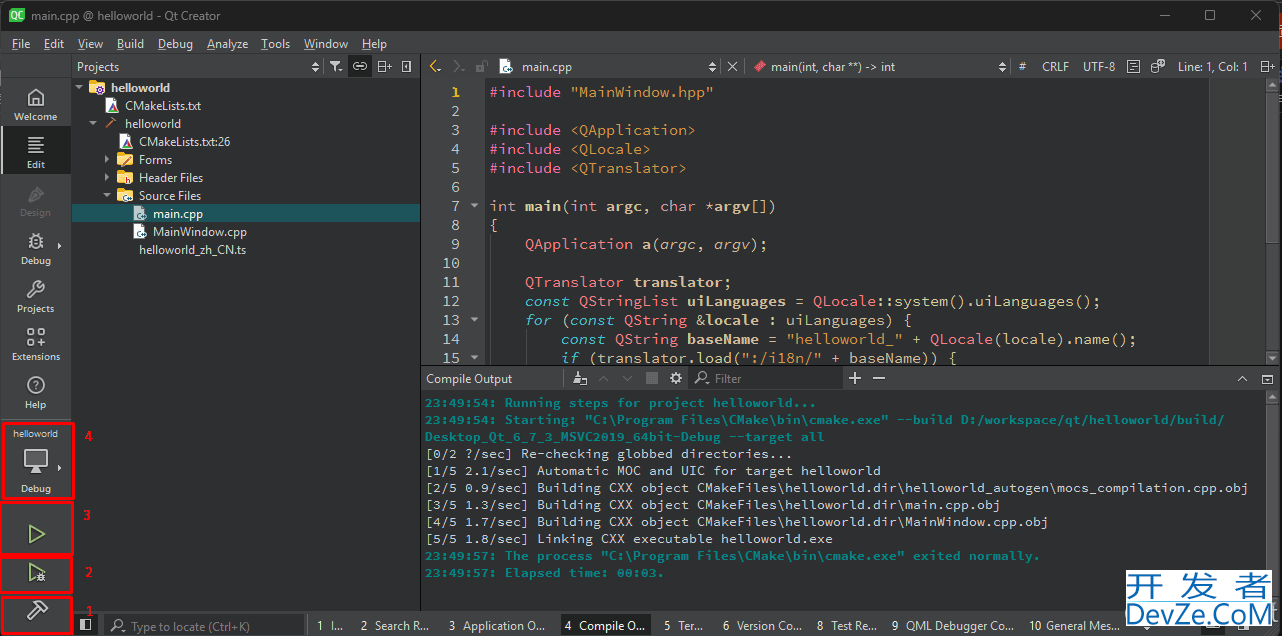The image size is (1282, 636).
Task: Split the Projects side pane
Action: tap(385, 67)
